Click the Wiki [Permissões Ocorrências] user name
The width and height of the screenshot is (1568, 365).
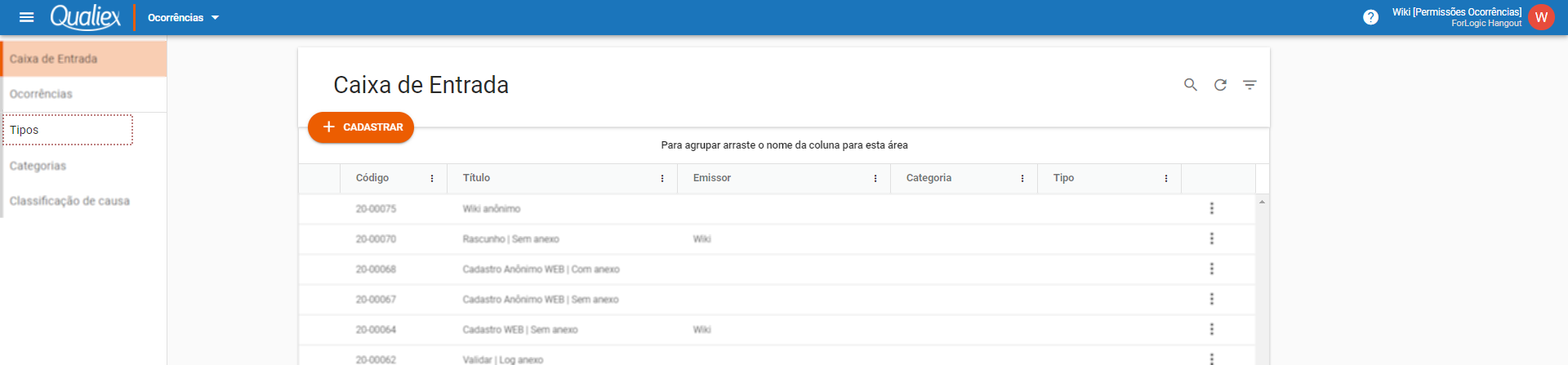tap(1457, 12)
